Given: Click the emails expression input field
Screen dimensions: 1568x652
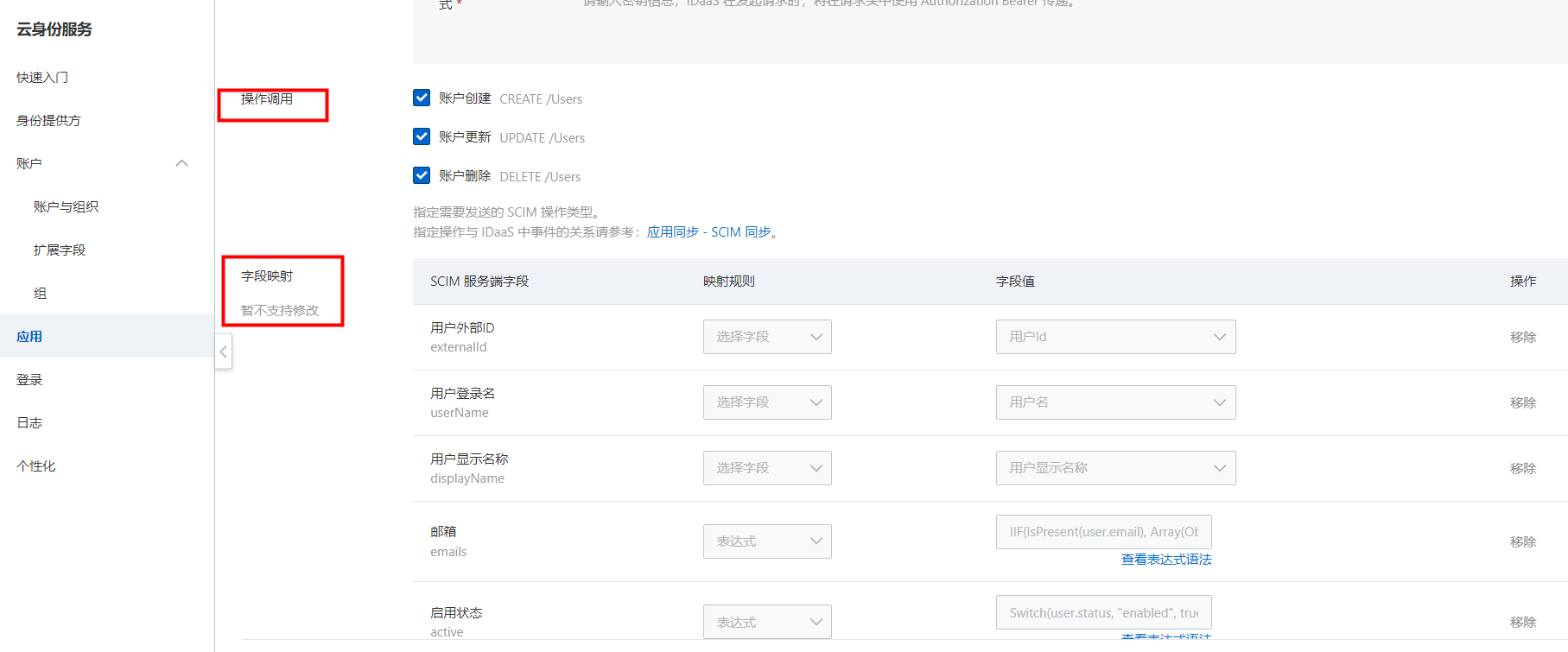Looking at the screenshot, I should coord(1104,532).
